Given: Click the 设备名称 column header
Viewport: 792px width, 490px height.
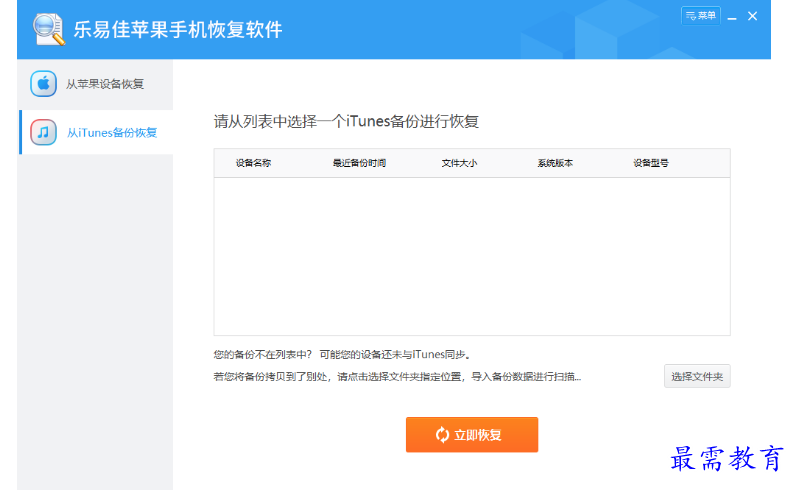Looking at the screenshot, I should 254,163.
